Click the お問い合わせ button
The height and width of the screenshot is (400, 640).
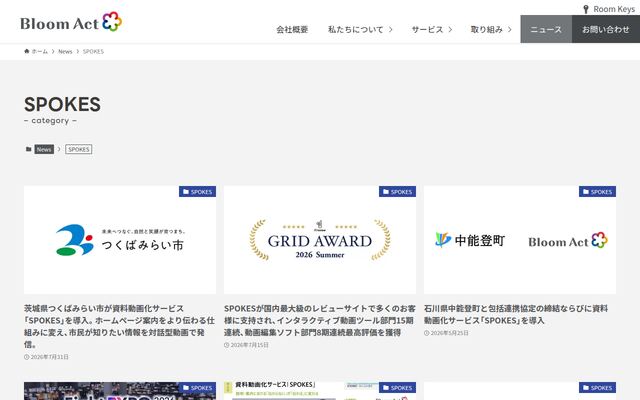606,29
